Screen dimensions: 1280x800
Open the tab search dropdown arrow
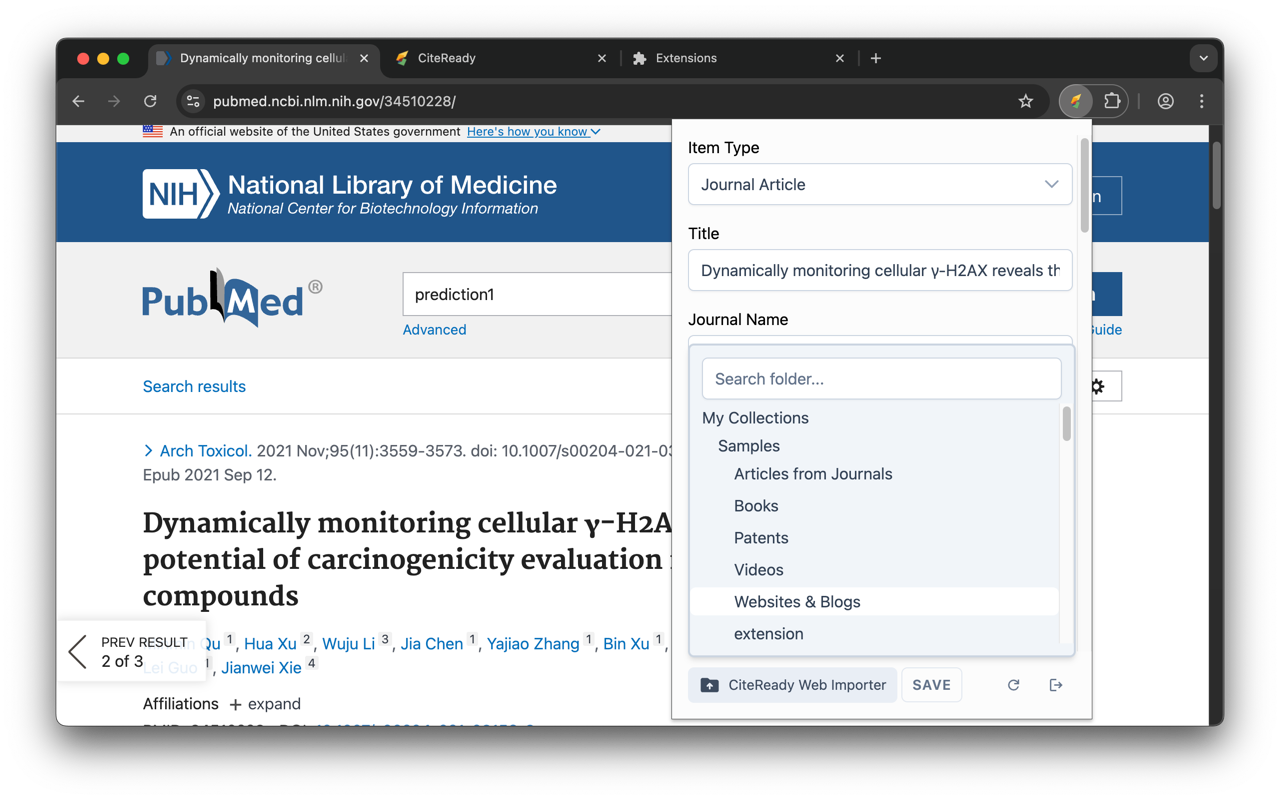(x=1204, y=58)
